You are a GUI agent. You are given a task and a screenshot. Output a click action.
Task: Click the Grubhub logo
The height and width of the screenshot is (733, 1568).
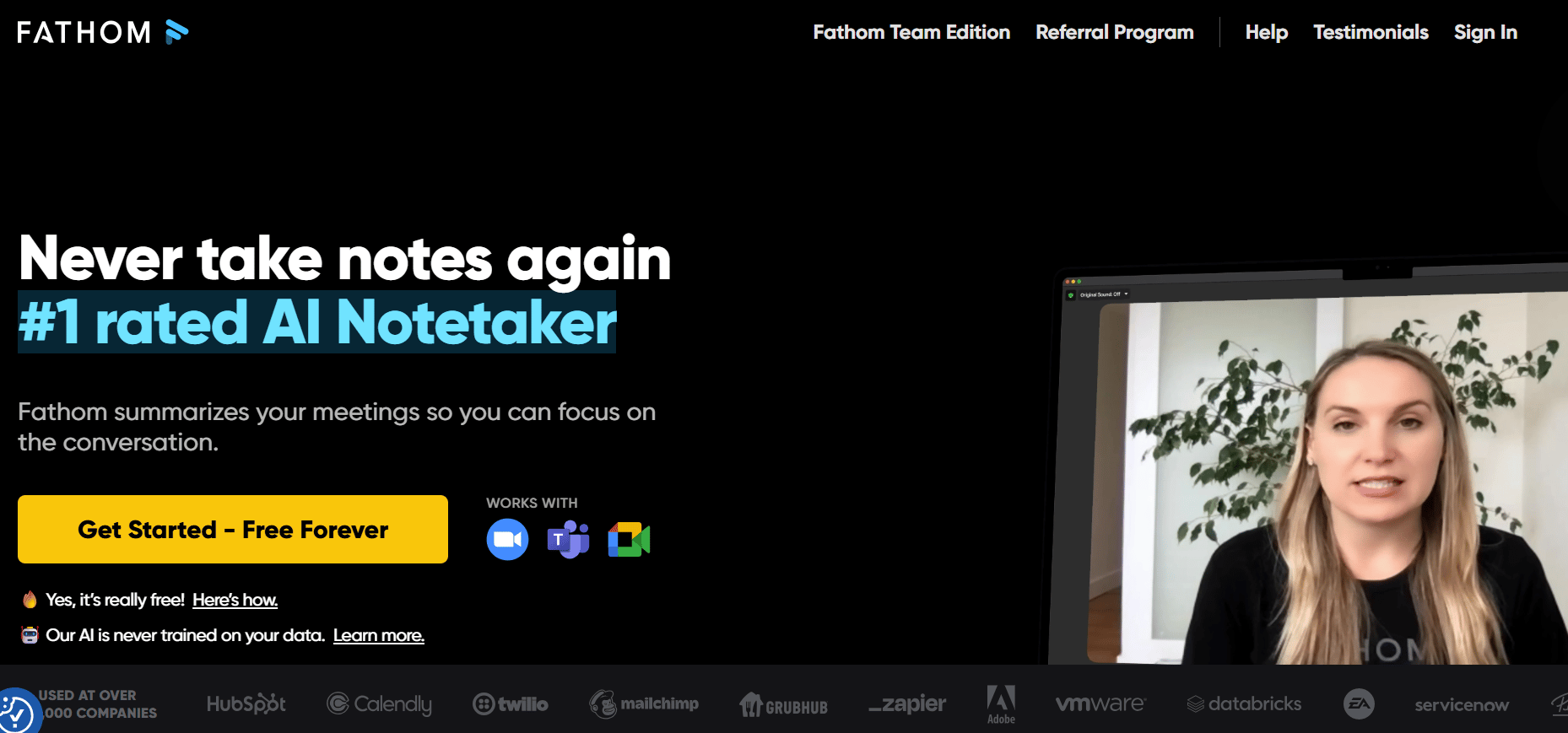pyautogui.click(x=783, y=705)
